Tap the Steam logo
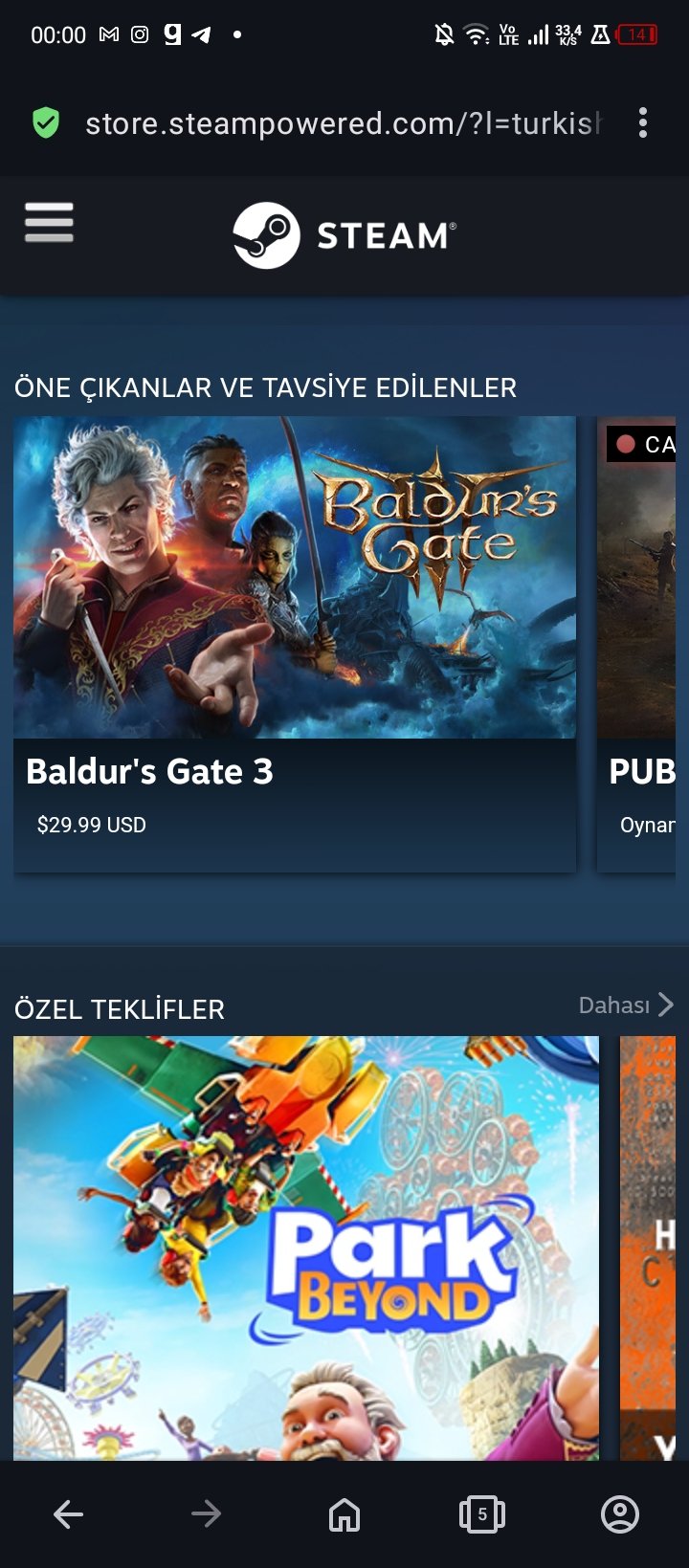This screenshot has width=689, height=1568. (344, 235)
